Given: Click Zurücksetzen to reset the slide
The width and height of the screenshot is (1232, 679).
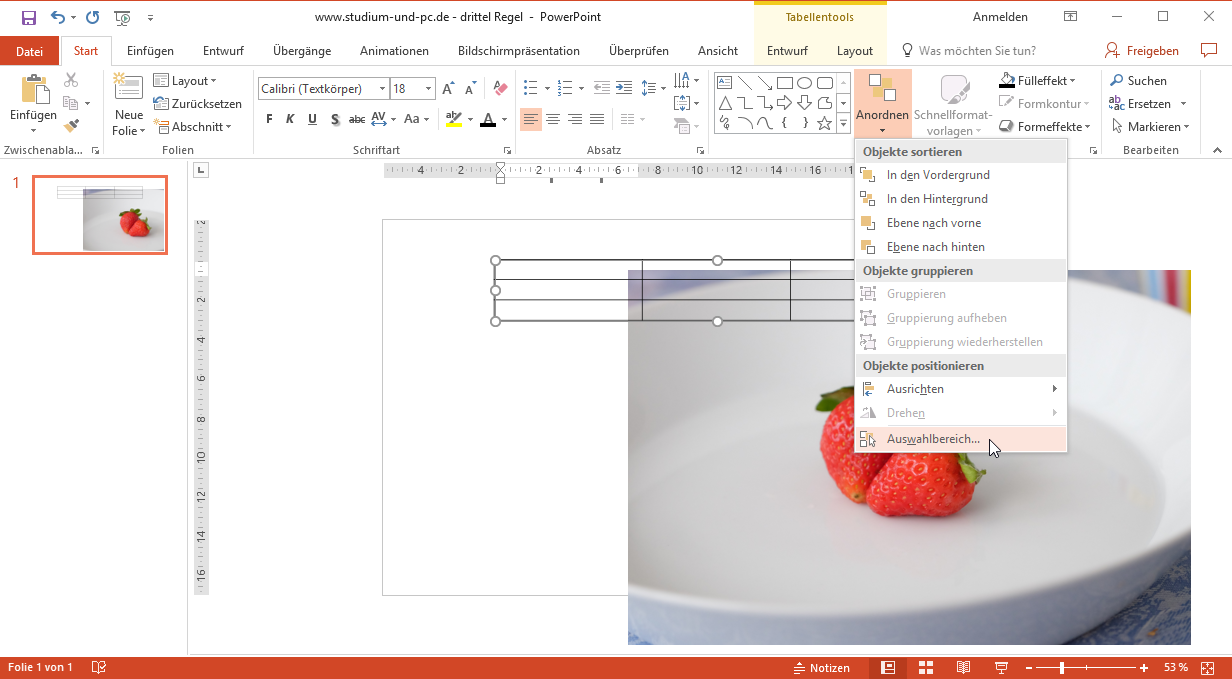Looking at the screenshot, I should click(x=198, y=103).
